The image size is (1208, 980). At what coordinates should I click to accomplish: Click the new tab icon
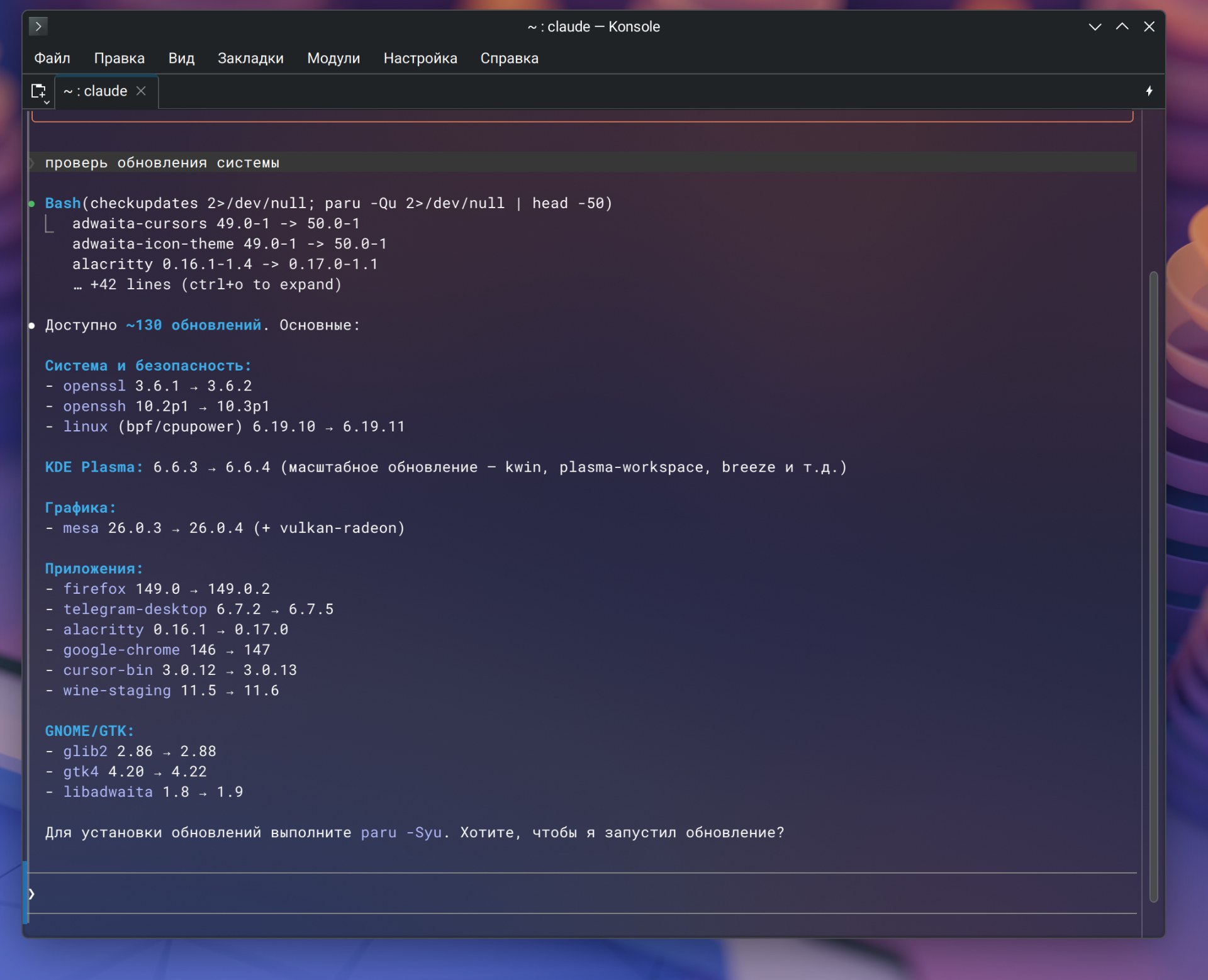click(37, 91)
